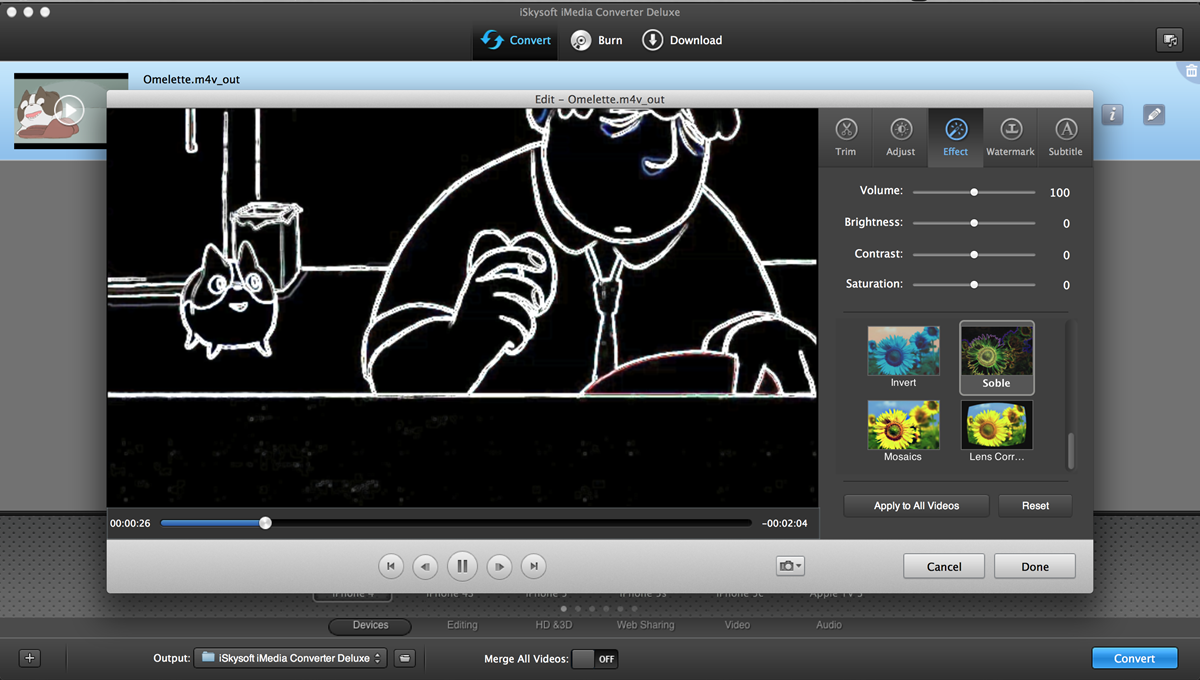Open the Download section

(682, 40)
